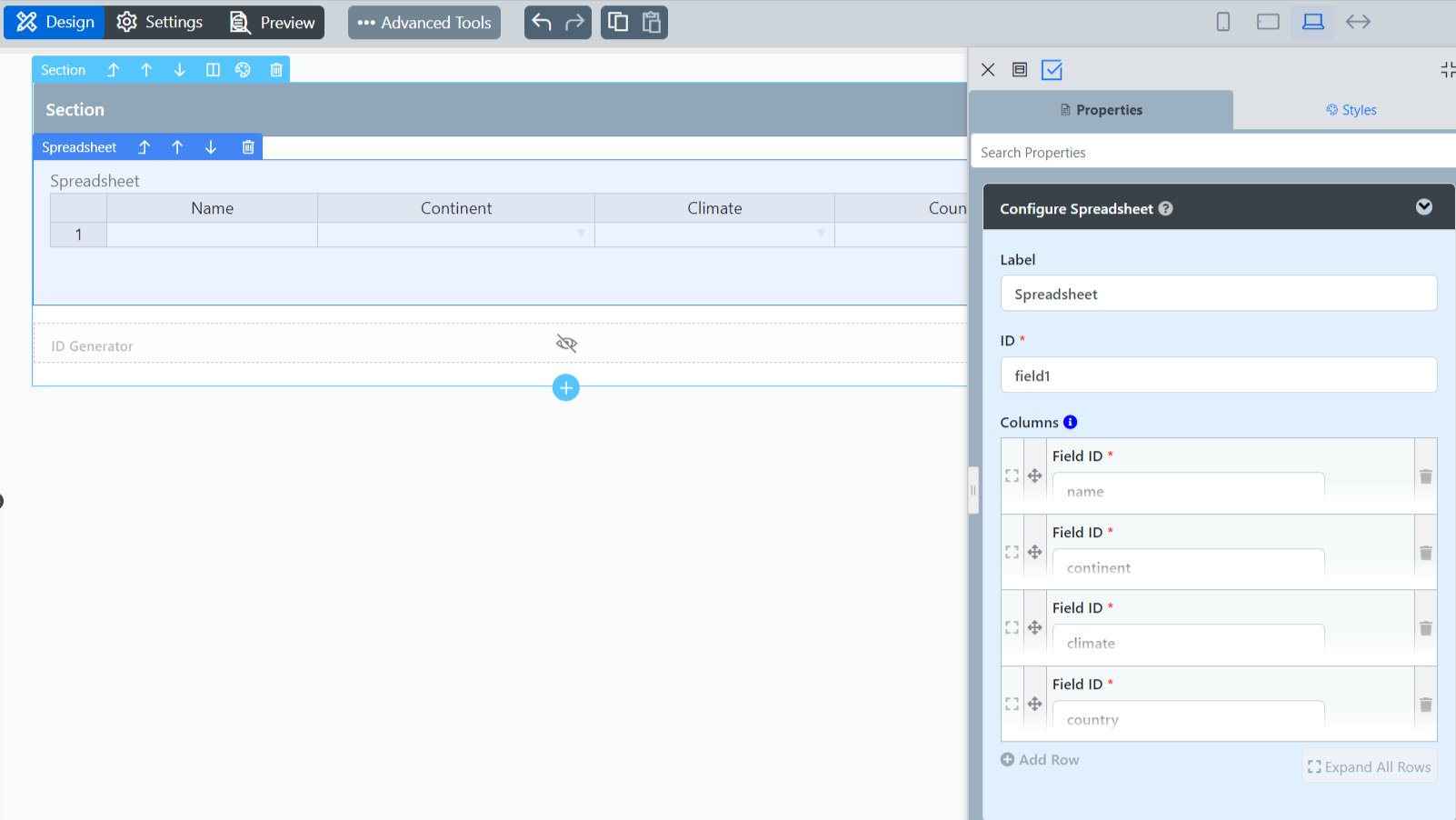1456x820 pixels.
Task: Add a new element with the blue plus button
Action: click(x=565, y=388)
